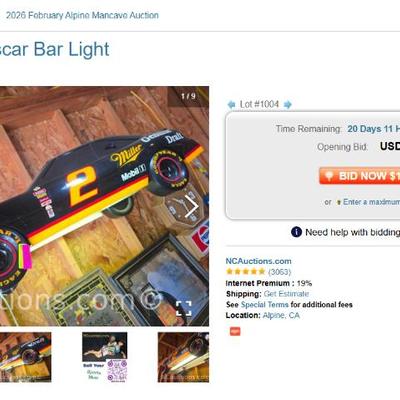Click the icon beside Enter a maximum

[x=339, y=202]
